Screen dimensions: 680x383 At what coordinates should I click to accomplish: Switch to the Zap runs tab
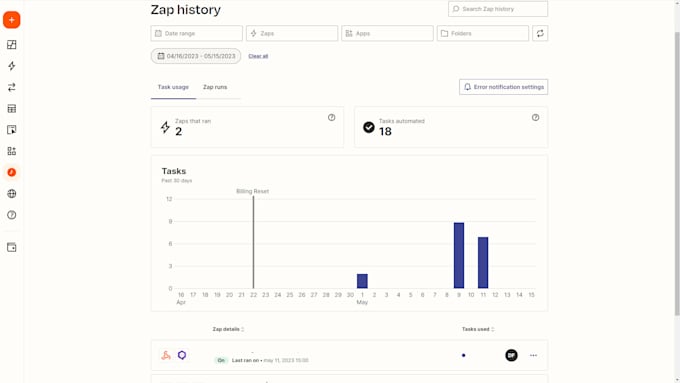pyautogui.click(x=215, y=87)
